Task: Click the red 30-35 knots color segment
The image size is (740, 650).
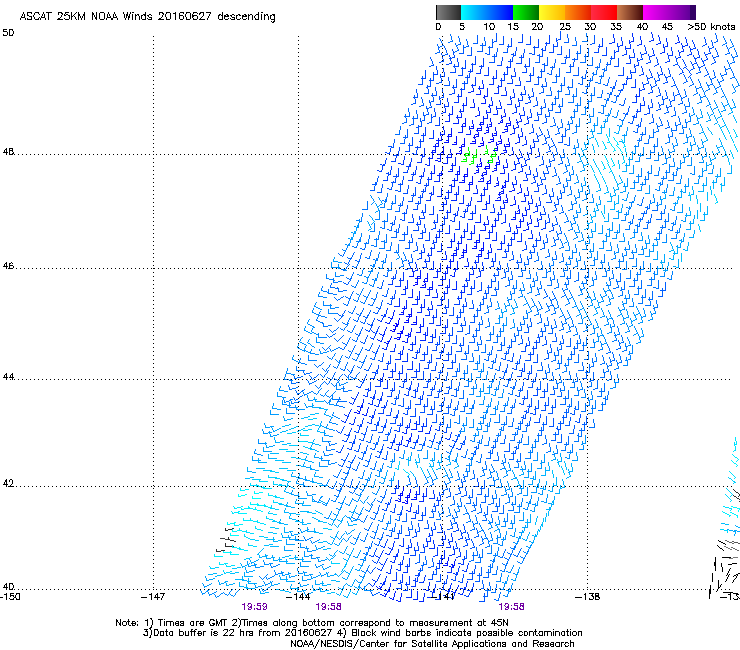Action: pos(604,12)
